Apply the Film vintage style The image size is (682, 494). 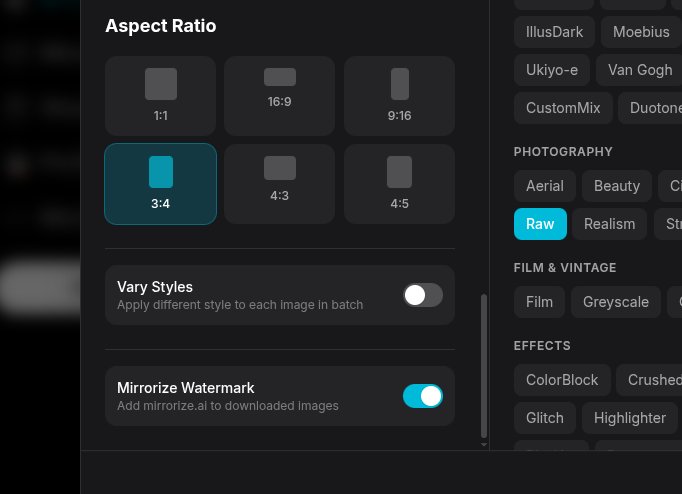(x=539, y=302)
